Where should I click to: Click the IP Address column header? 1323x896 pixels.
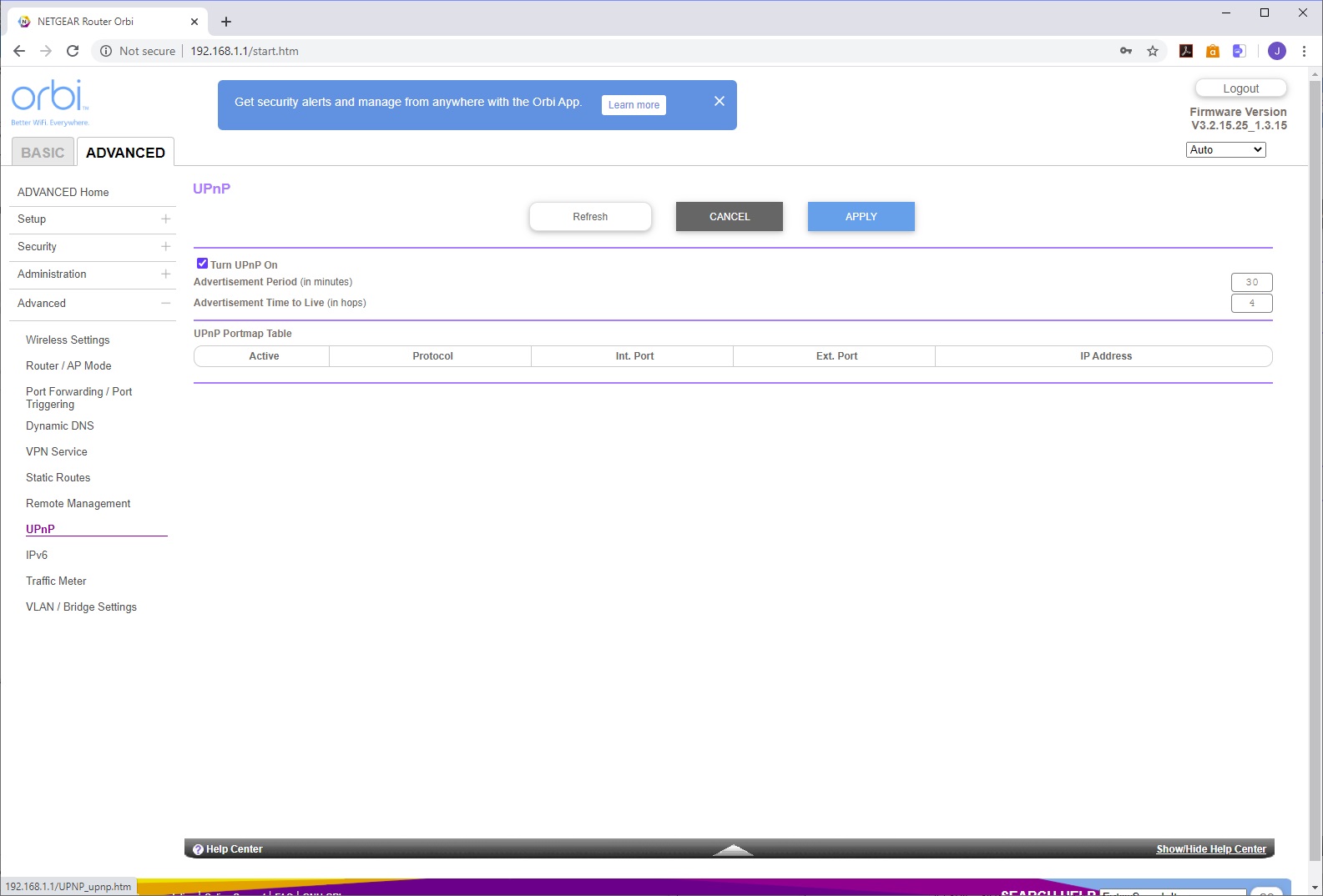pos(1106,356)
